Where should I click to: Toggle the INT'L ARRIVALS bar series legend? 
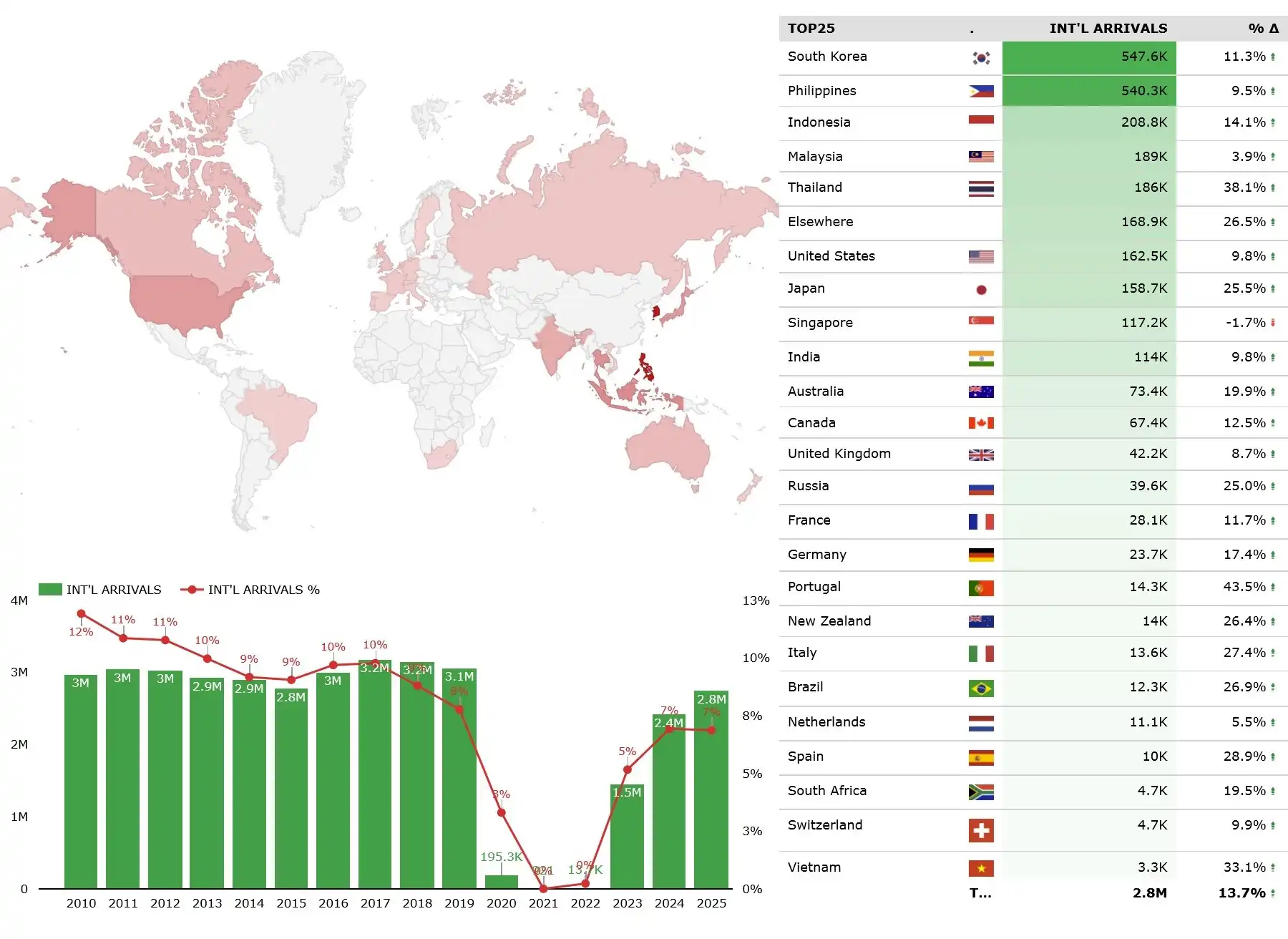point(100,589)
